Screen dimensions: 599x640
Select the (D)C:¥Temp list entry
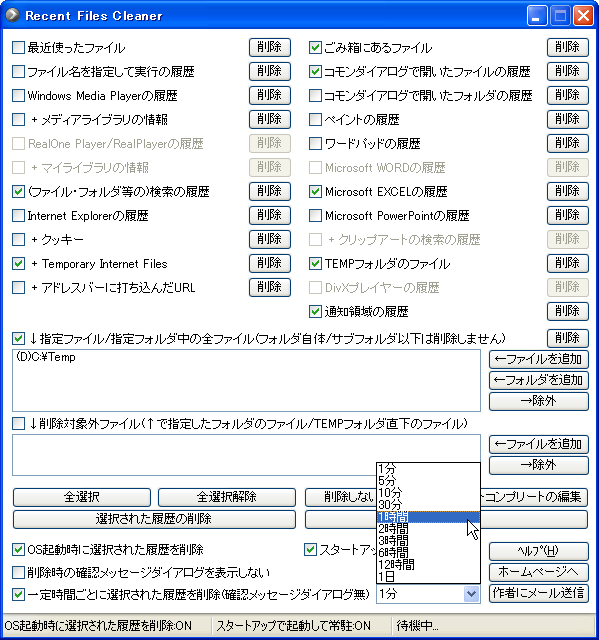coord(46,357)
